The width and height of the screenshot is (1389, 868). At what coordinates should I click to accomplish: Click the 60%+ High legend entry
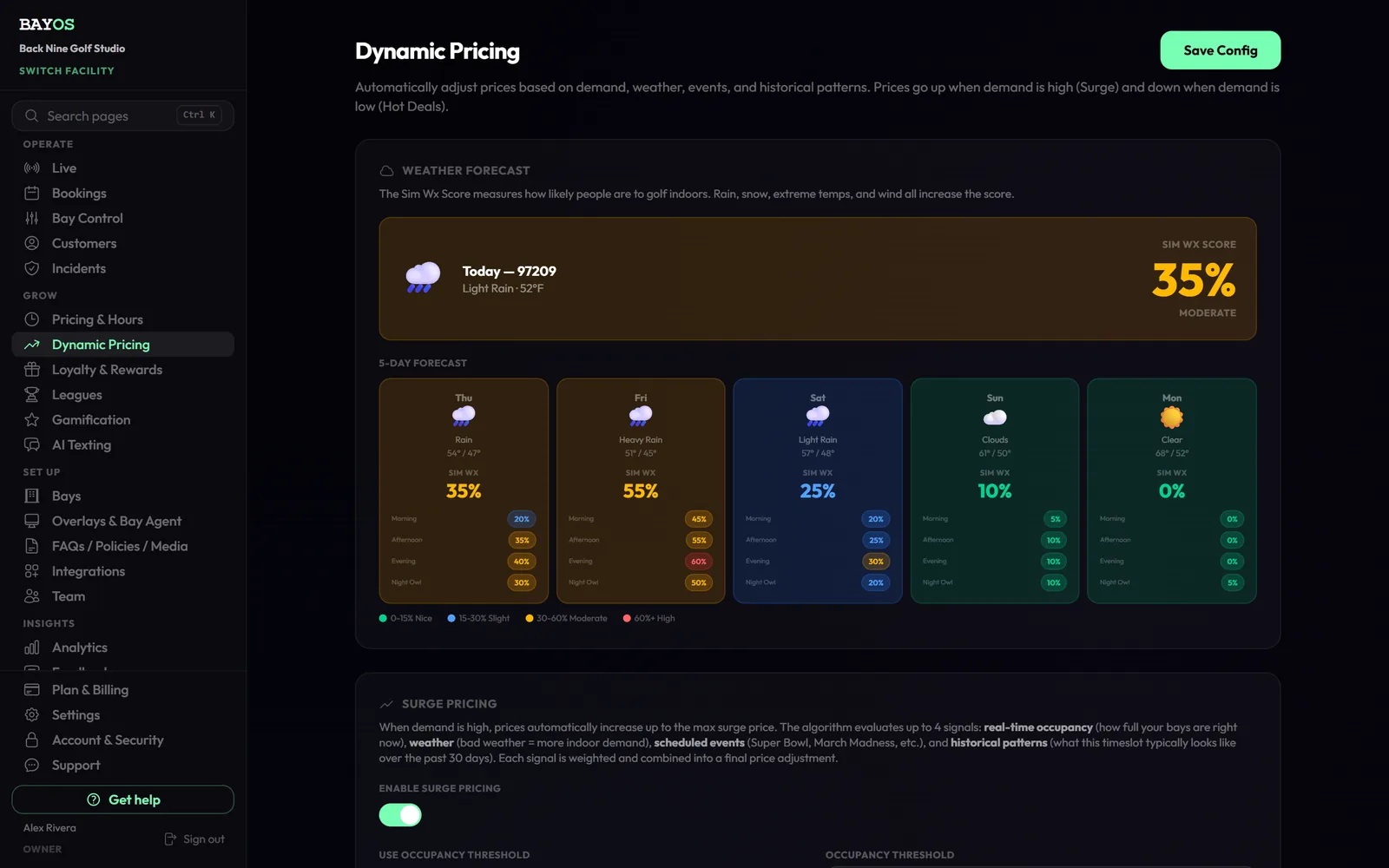[x=648, y=618]
